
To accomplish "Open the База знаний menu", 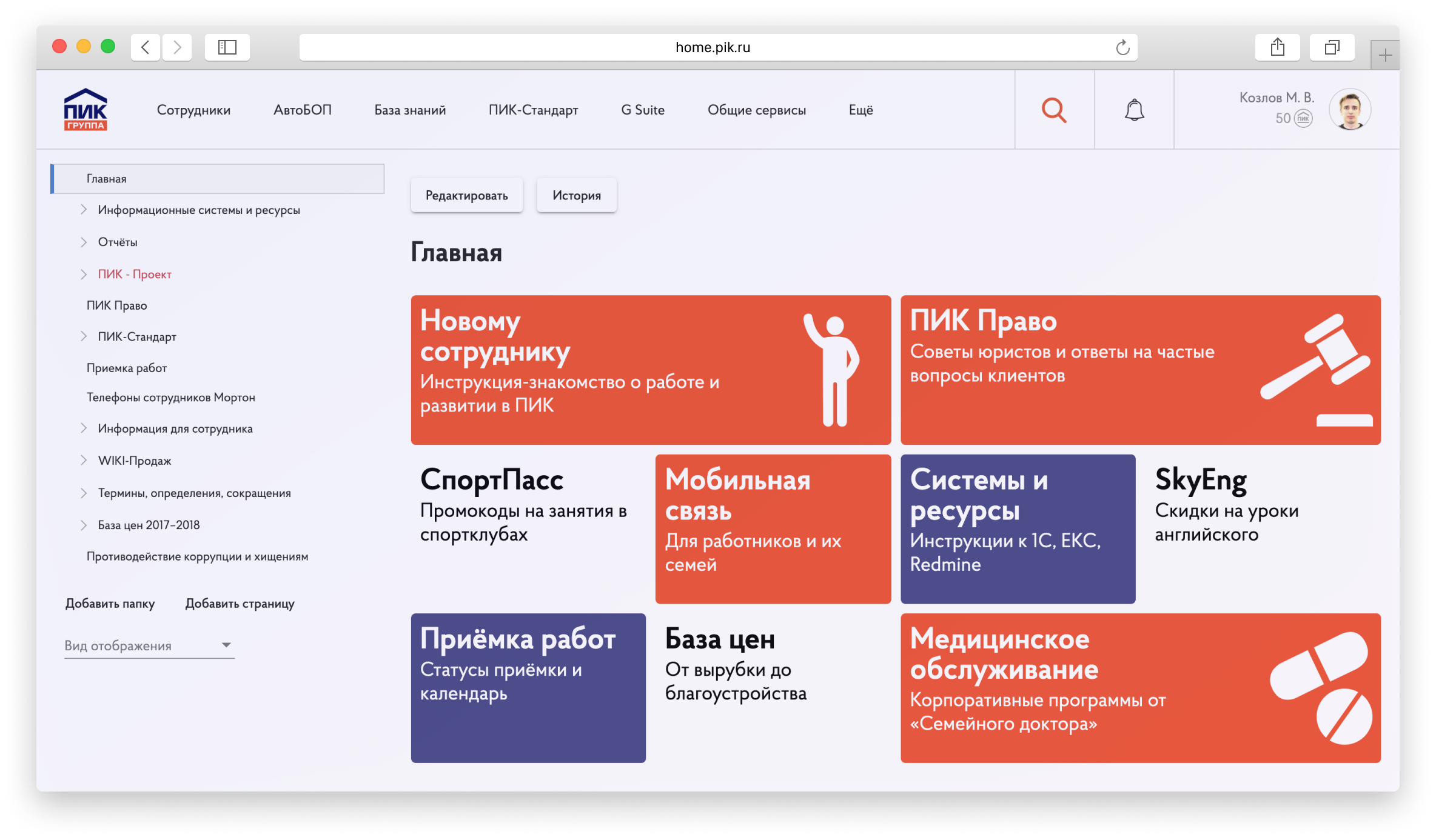I will tap(410, 110).
